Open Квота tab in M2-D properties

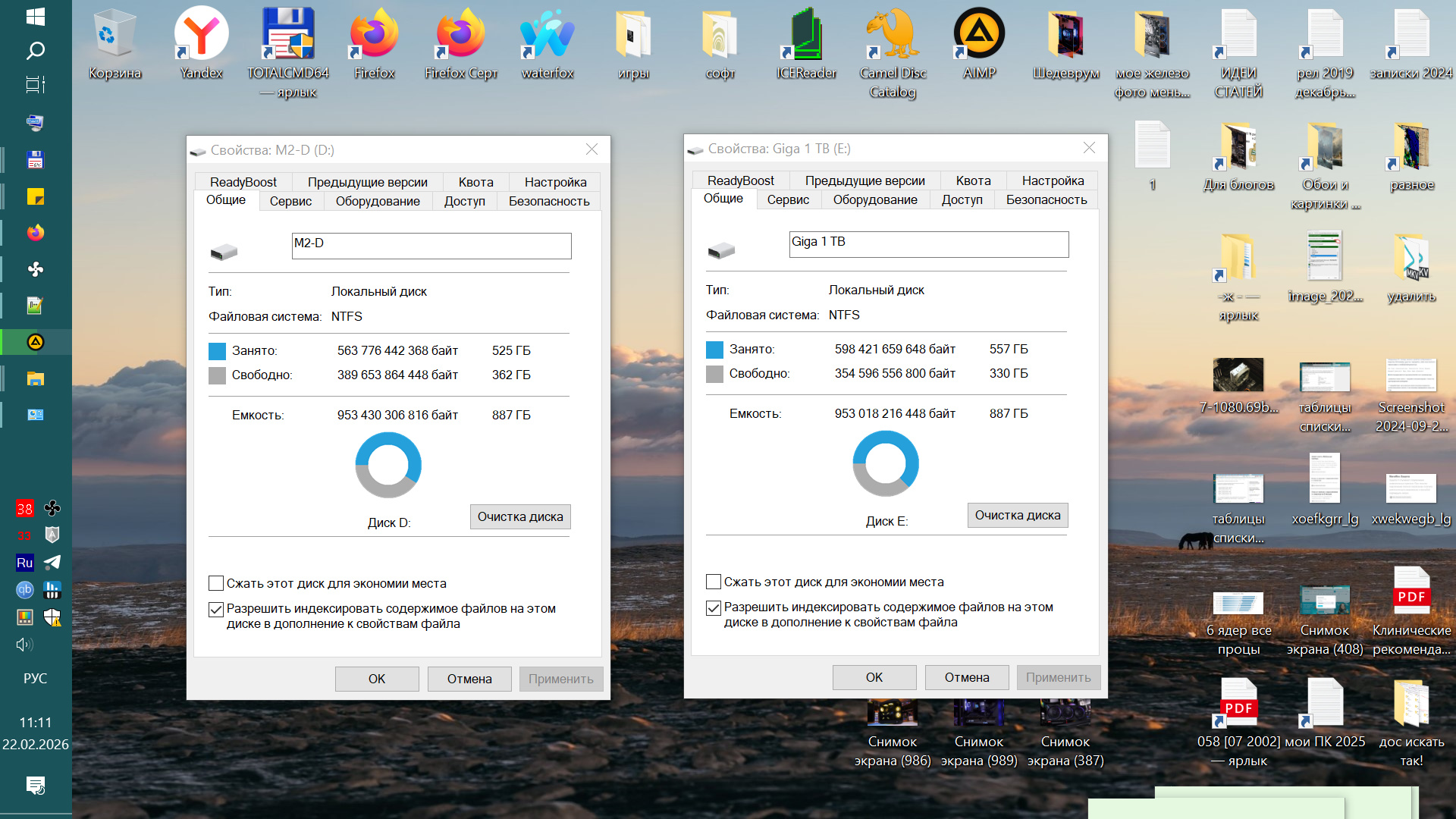pos(475,182)
